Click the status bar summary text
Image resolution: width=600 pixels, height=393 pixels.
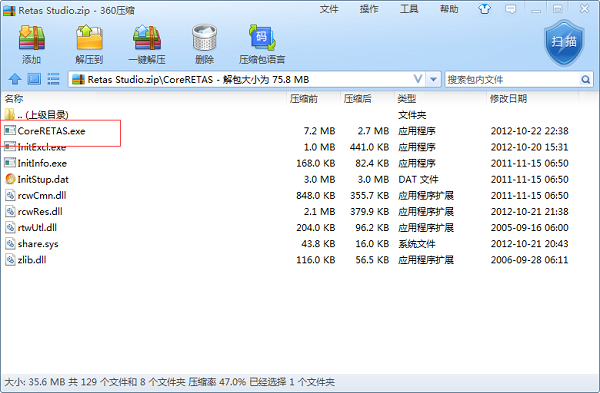[169, 382]
